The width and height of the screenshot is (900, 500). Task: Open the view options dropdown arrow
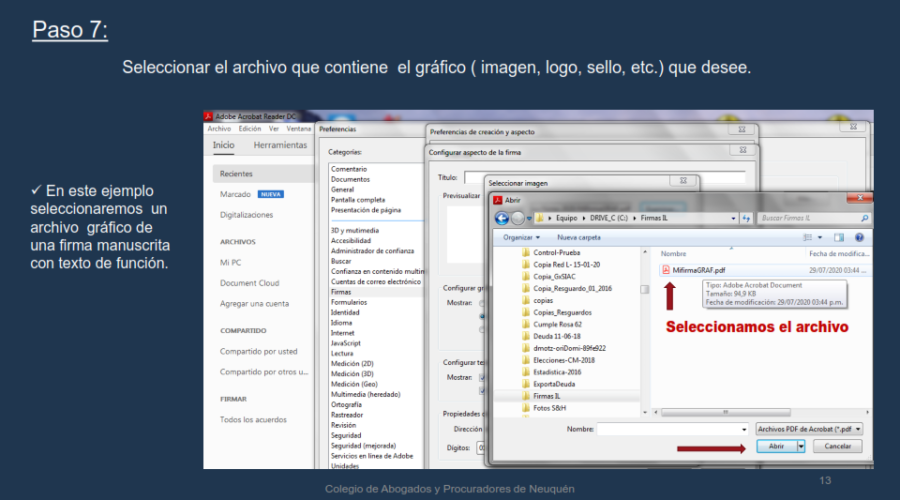[x=820, y=237]
